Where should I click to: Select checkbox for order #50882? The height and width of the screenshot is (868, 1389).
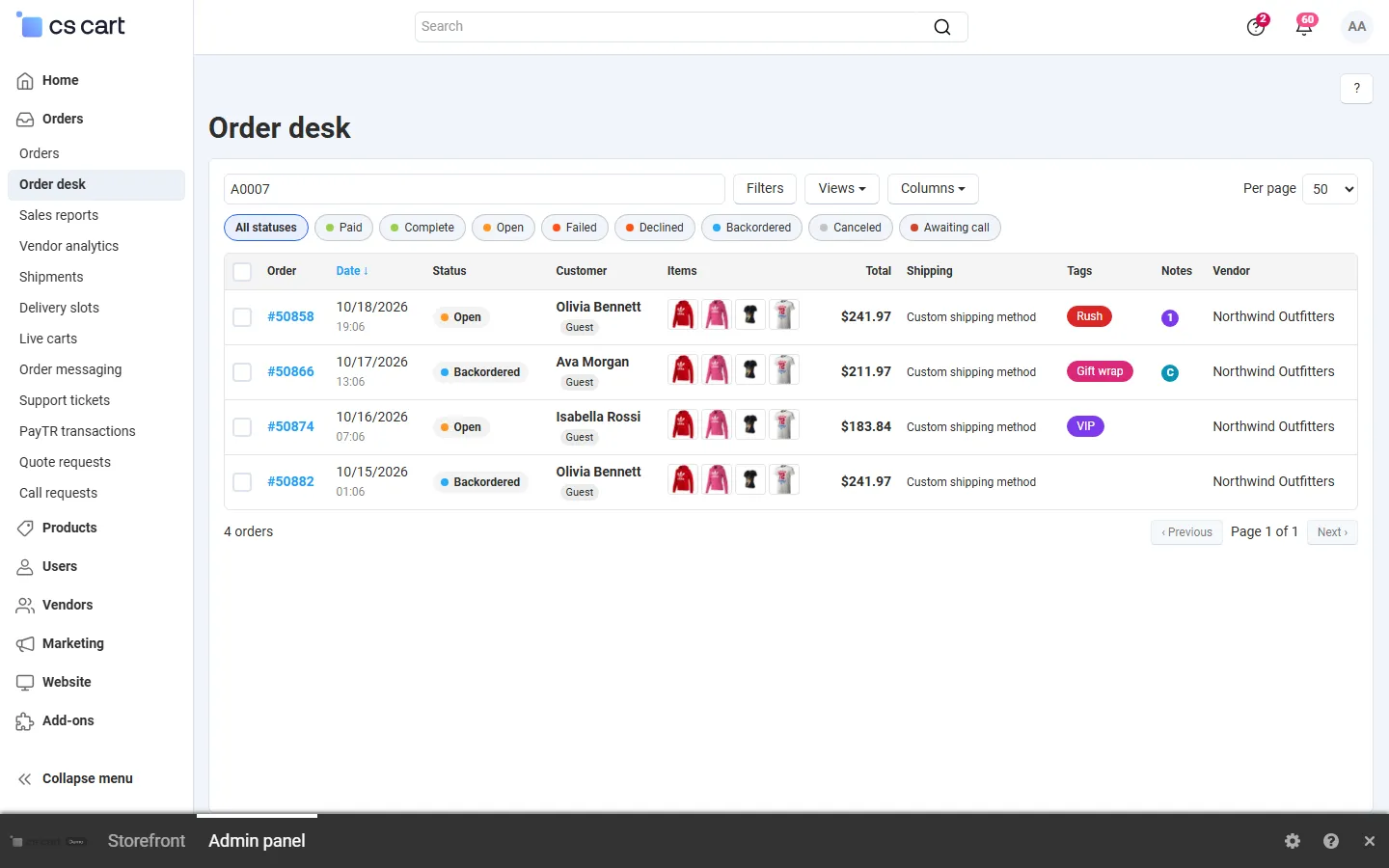point(242,482)
